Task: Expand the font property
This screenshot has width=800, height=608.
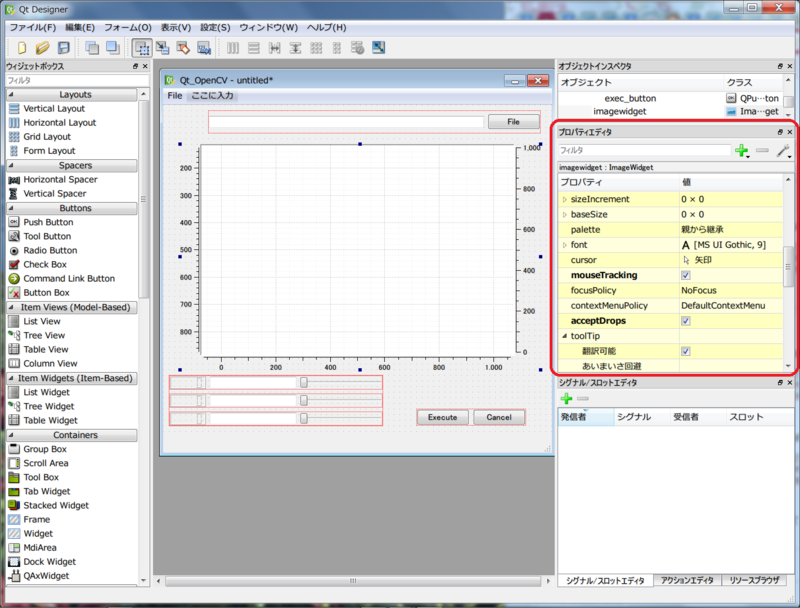Action: coord(565,245)
